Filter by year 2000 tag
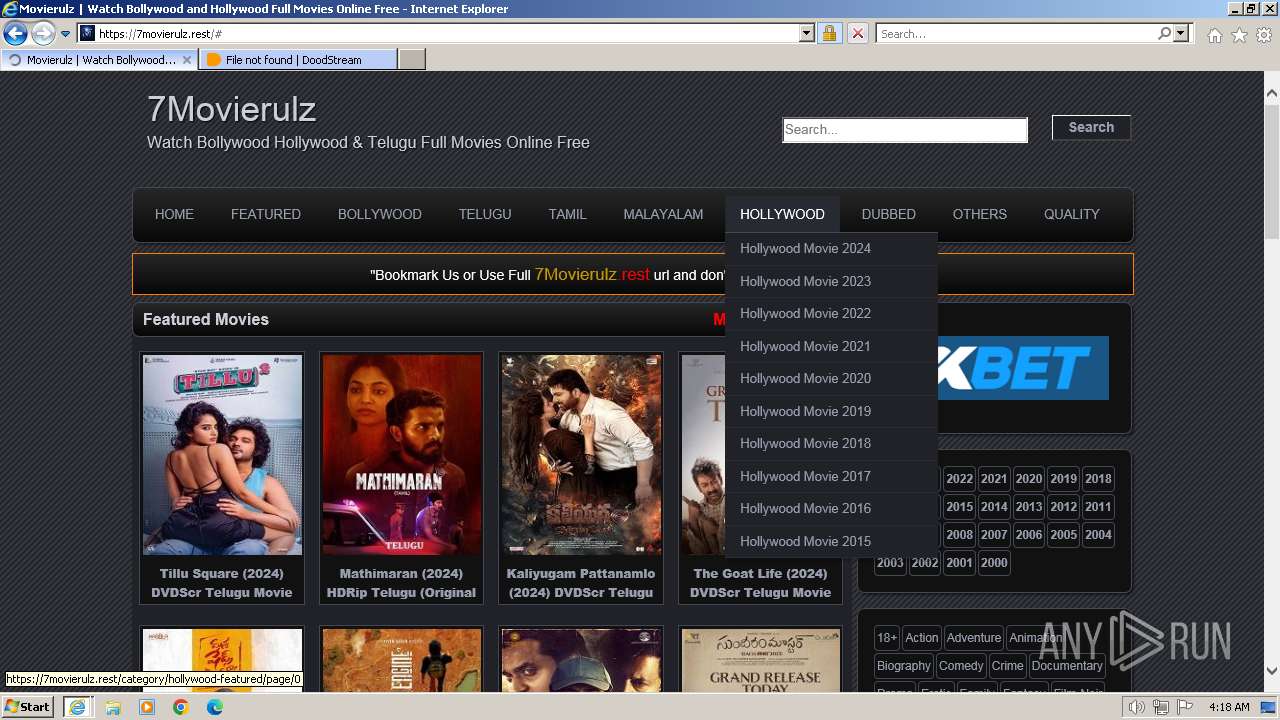The height and width of the screenshot is (720, 1280). 994,563
